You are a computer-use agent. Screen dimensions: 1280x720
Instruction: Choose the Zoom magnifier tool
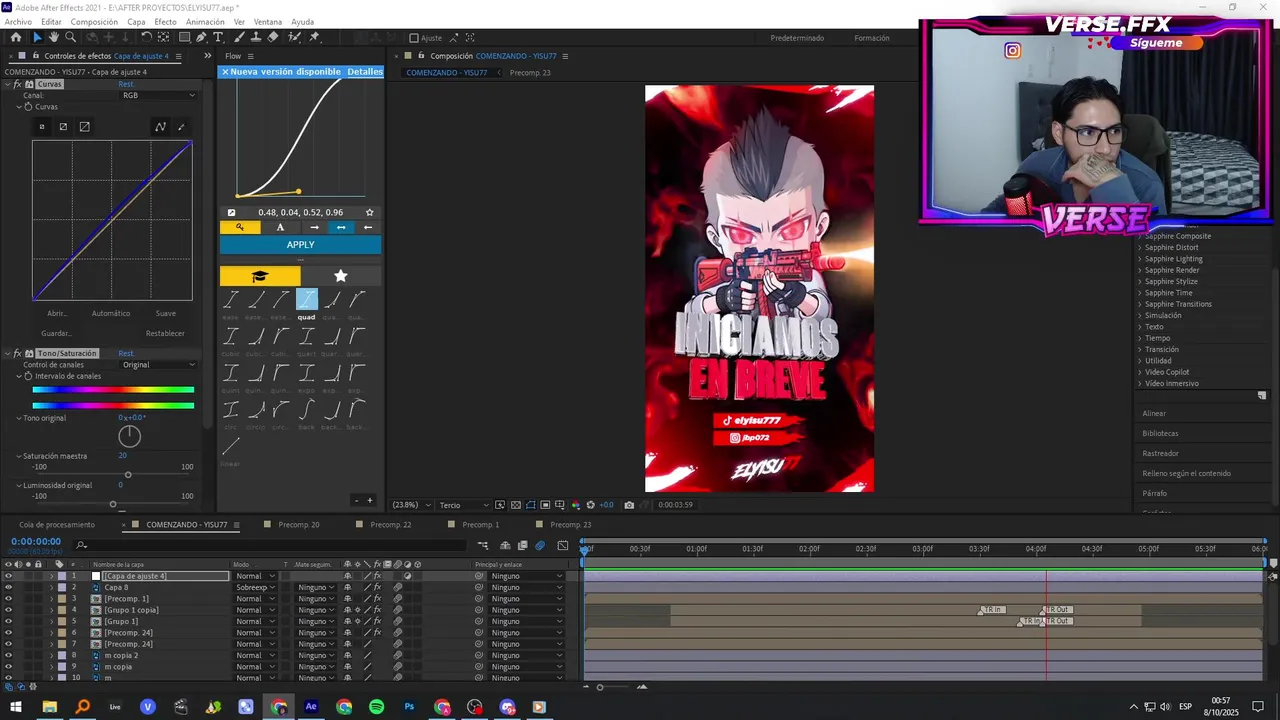(x=70, y=38)
